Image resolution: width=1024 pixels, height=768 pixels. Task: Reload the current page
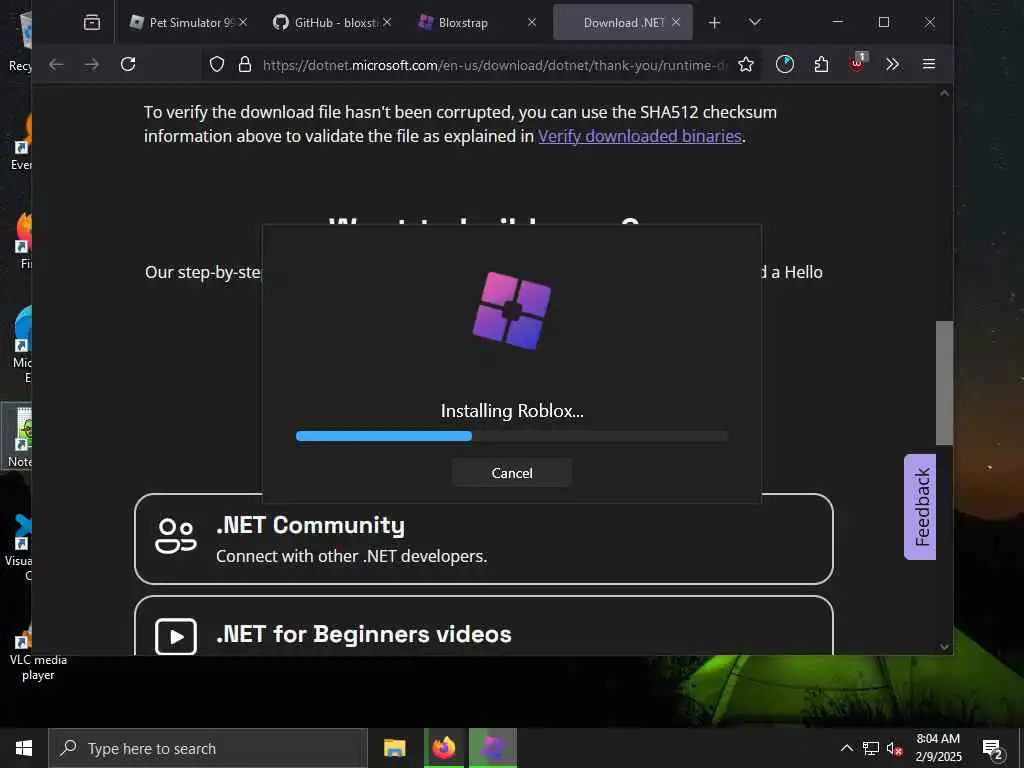(128, 64)
